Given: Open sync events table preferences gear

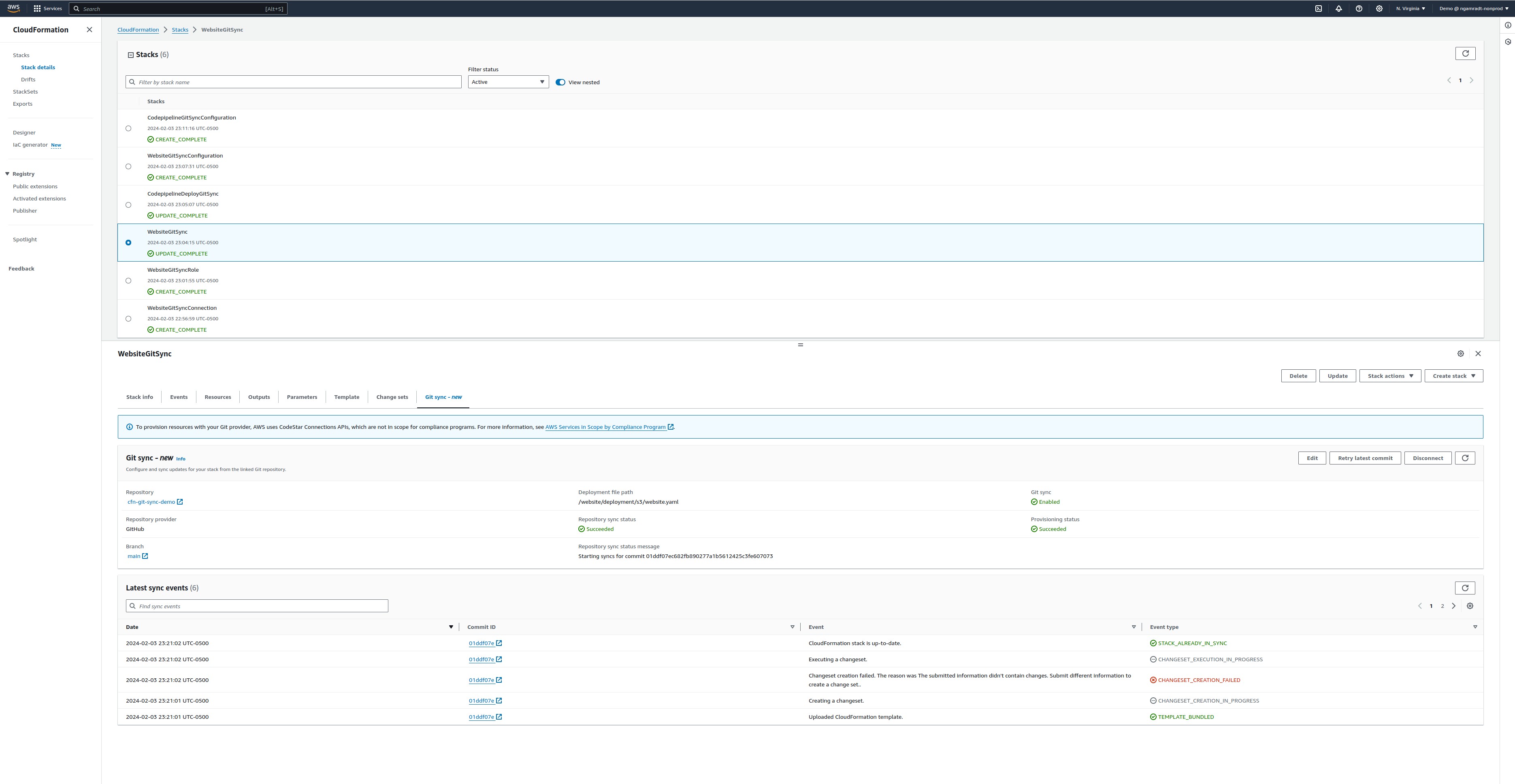Looking at the screenshot, I should pos(1470,606).
